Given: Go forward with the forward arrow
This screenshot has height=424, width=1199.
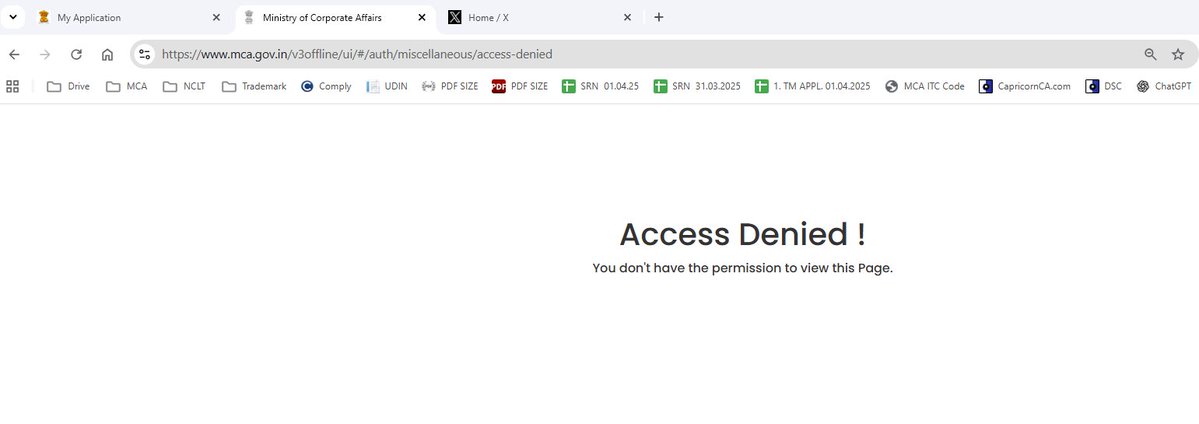Looking at the screenshot, I should click(x=45, y=54).
